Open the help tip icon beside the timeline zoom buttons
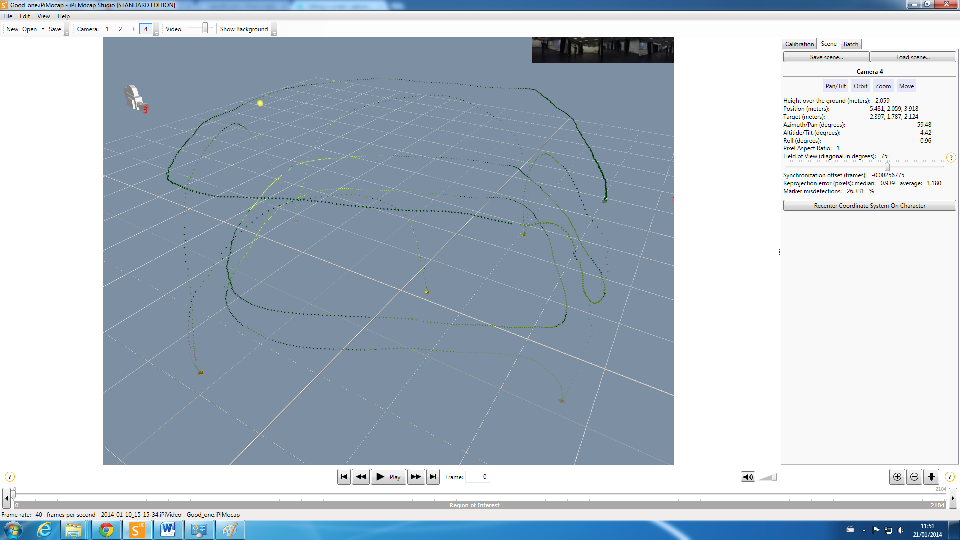Image resolution: width=963 pixels, height=540 pixels. (949, 477)
